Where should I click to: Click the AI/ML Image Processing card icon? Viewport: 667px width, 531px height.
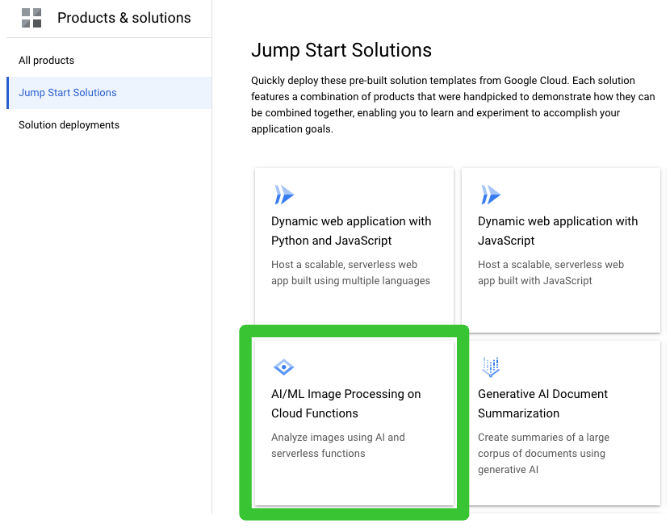tap(284, 367)
